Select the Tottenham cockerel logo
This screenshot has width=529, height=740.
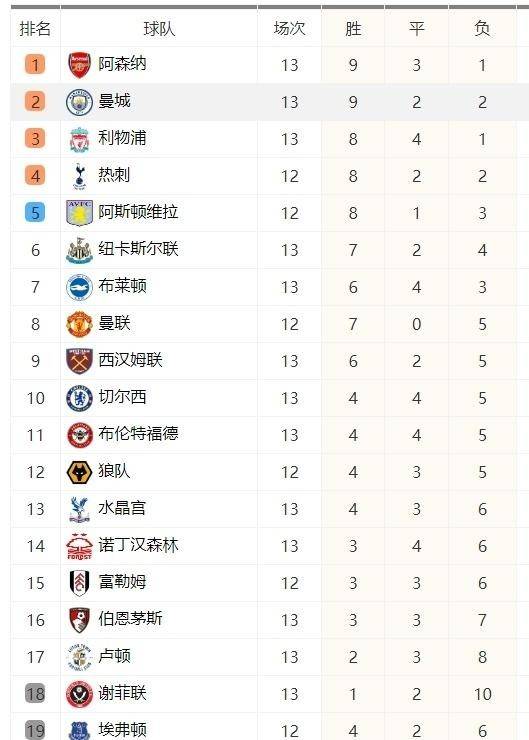pos(79,176)
